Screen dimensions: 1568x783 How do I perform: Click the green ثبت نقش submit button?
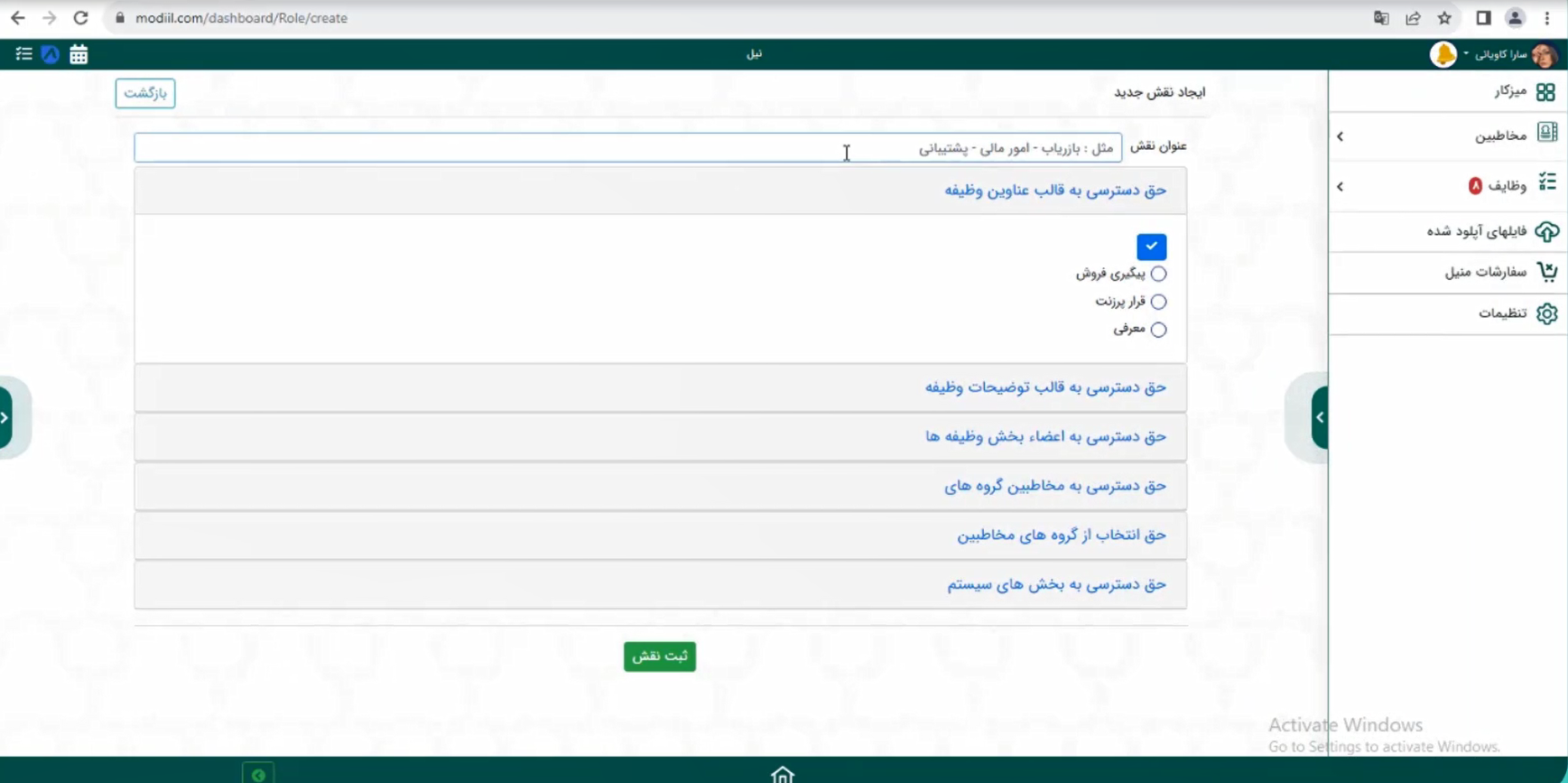pyautogui.click(x=659, y=656)
